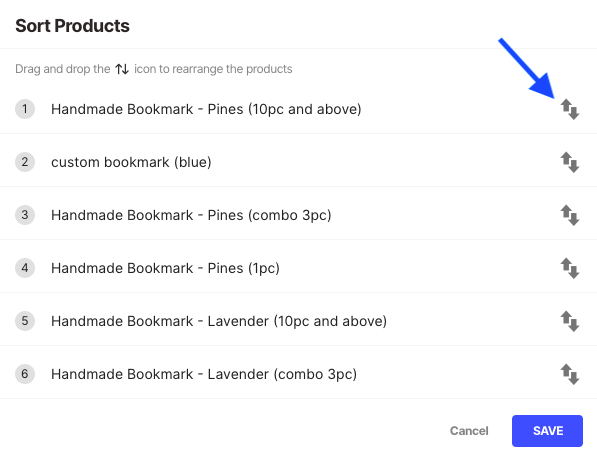Click the number 1 position badge

pyautogui.click(x=25, y=109)
